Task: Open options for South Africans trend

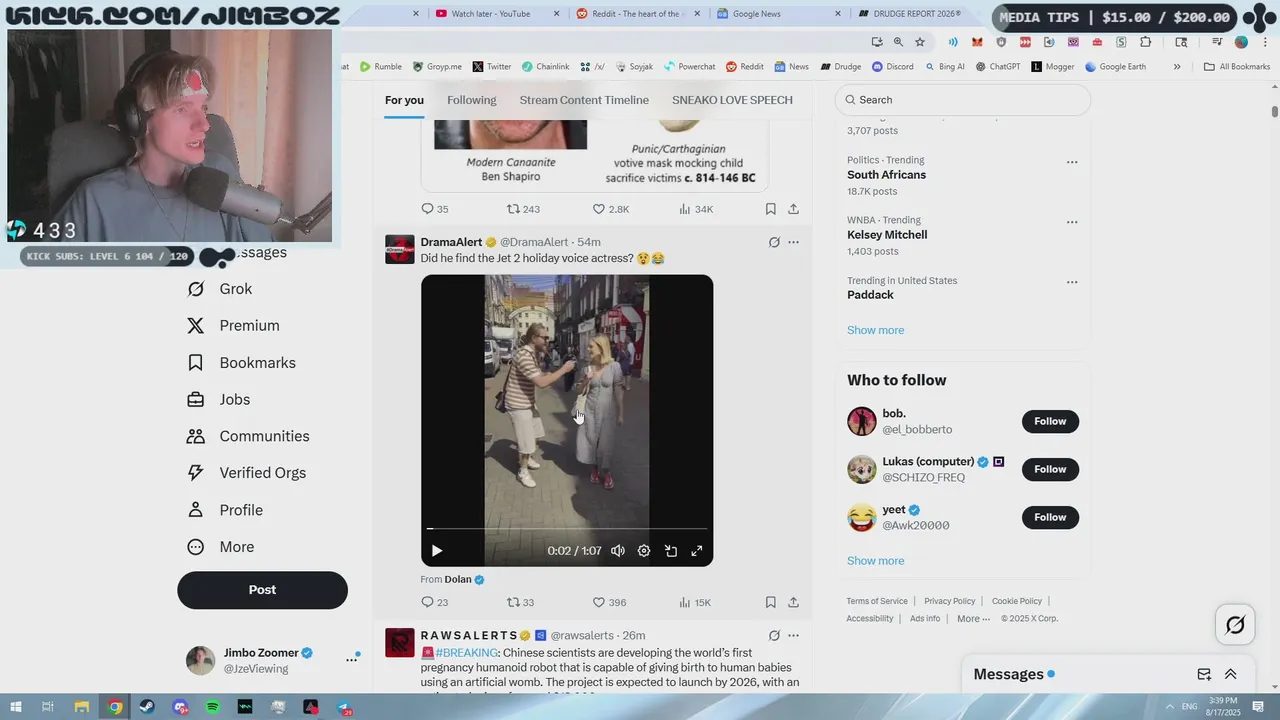Action: coord(1072,162)
